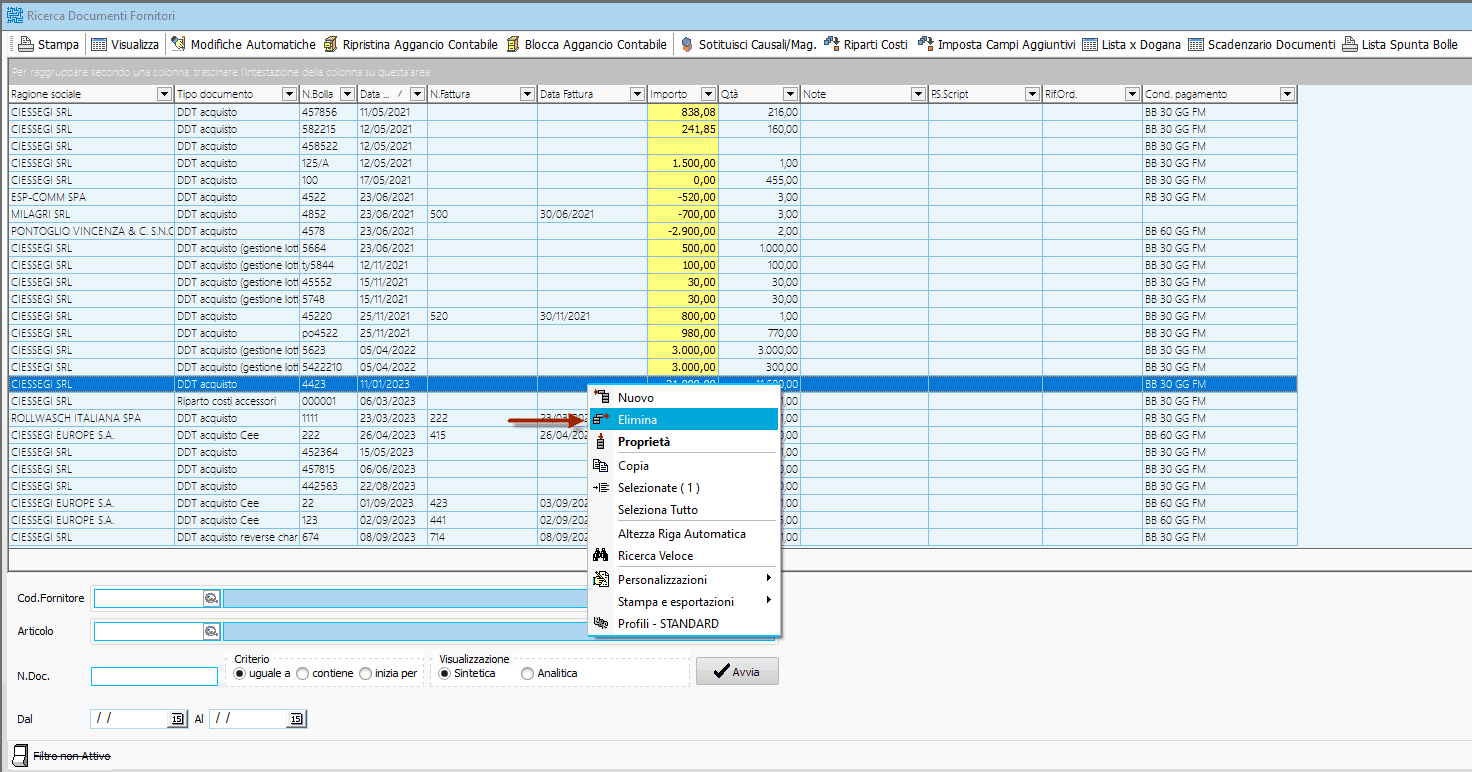The image size is (1472, 772).
Task: Click Imposta Campi Aggiuntivi icon
Action: pos(925,44)
